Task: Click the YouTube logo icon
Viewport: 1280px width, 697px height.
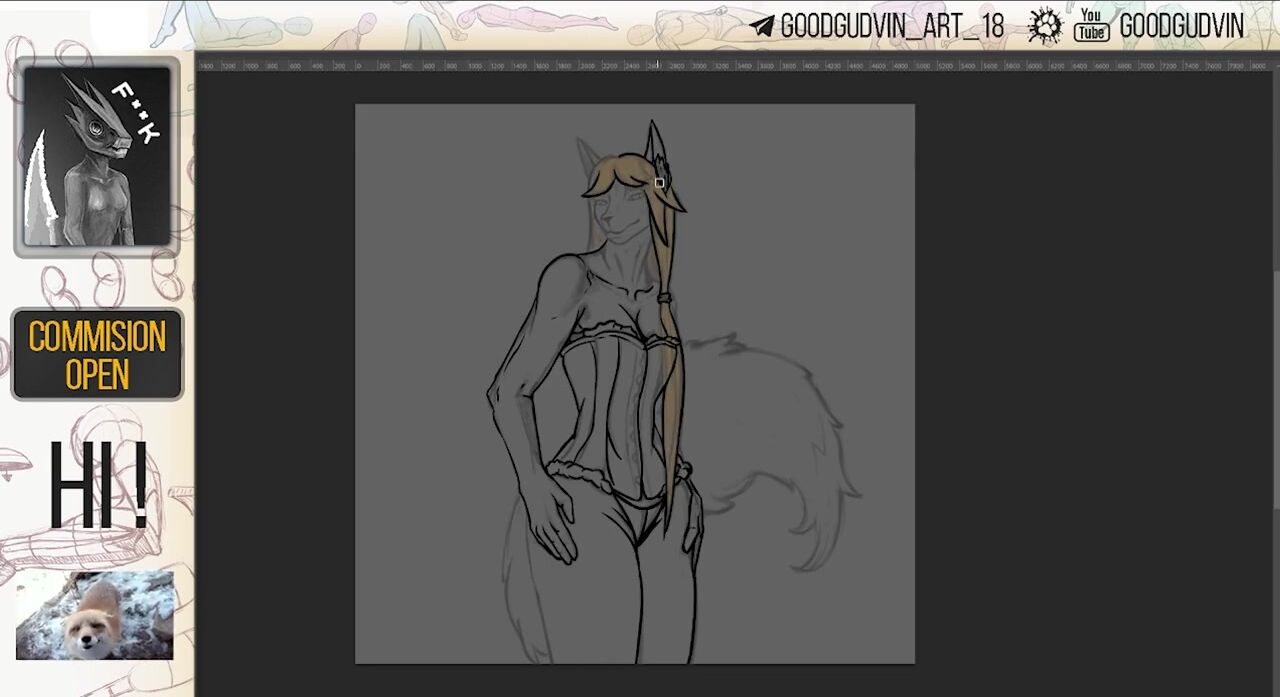Action: (1091, 27)
